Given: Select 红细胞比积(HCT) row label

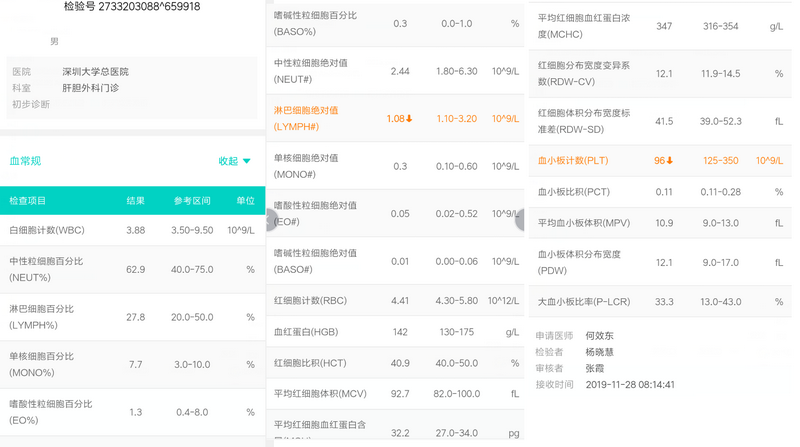Looking at the screenshot, I should 310,363.
